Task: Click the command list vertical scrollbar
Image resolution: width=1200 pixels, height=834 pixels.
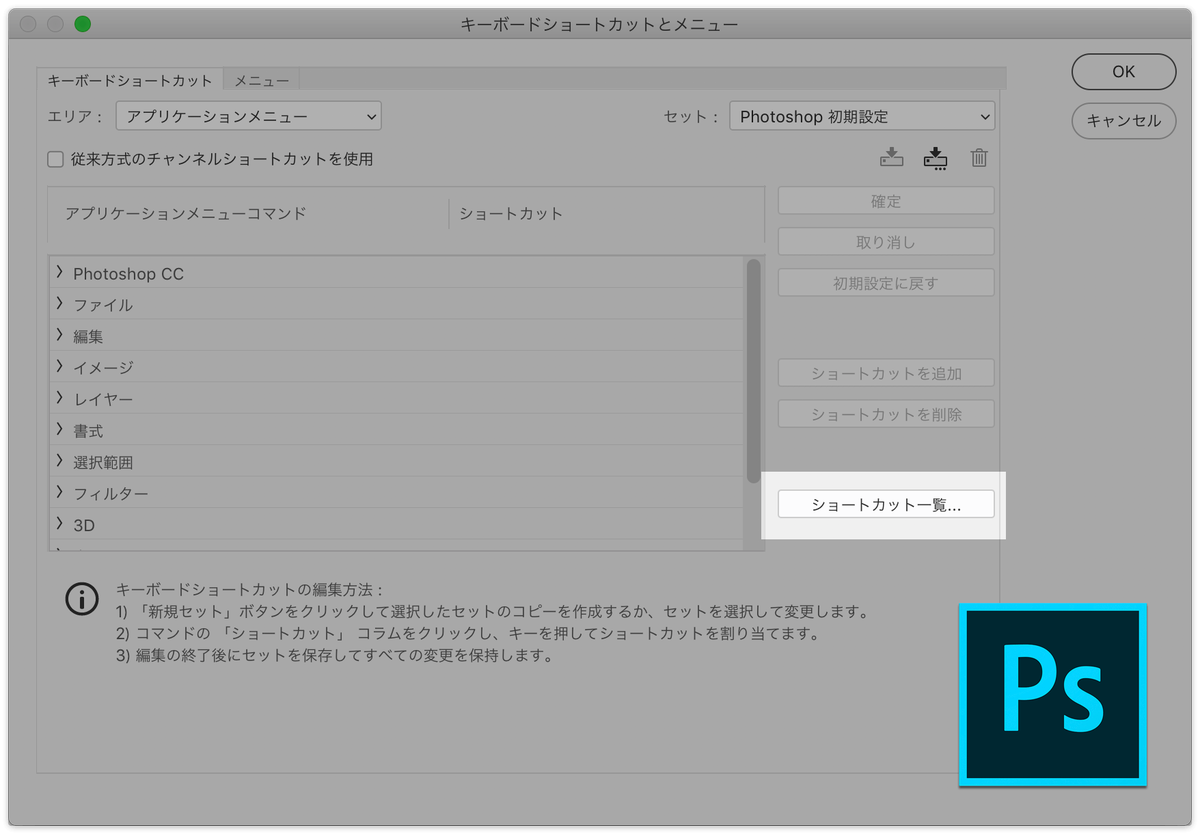Action: 753,371
